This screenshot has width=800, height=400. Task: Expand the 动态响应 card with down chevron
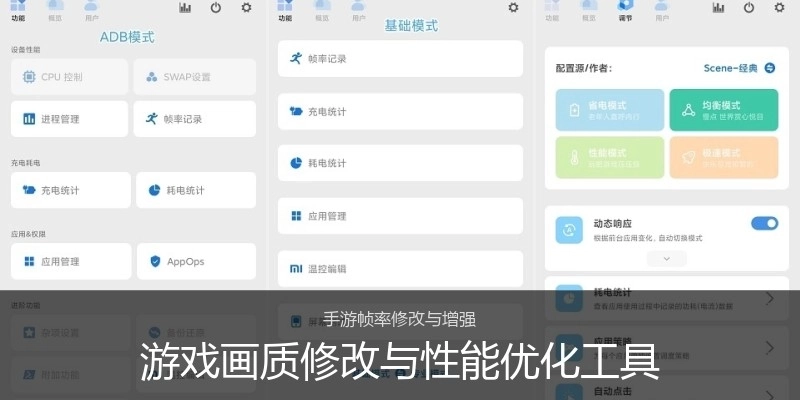(x=667, y=258)
